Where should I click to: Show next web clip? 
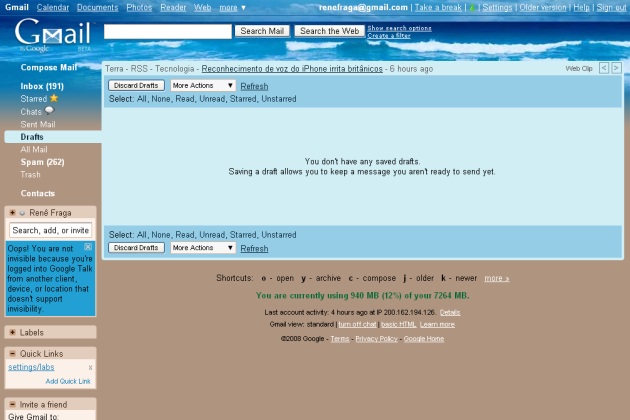pos(616,68)
